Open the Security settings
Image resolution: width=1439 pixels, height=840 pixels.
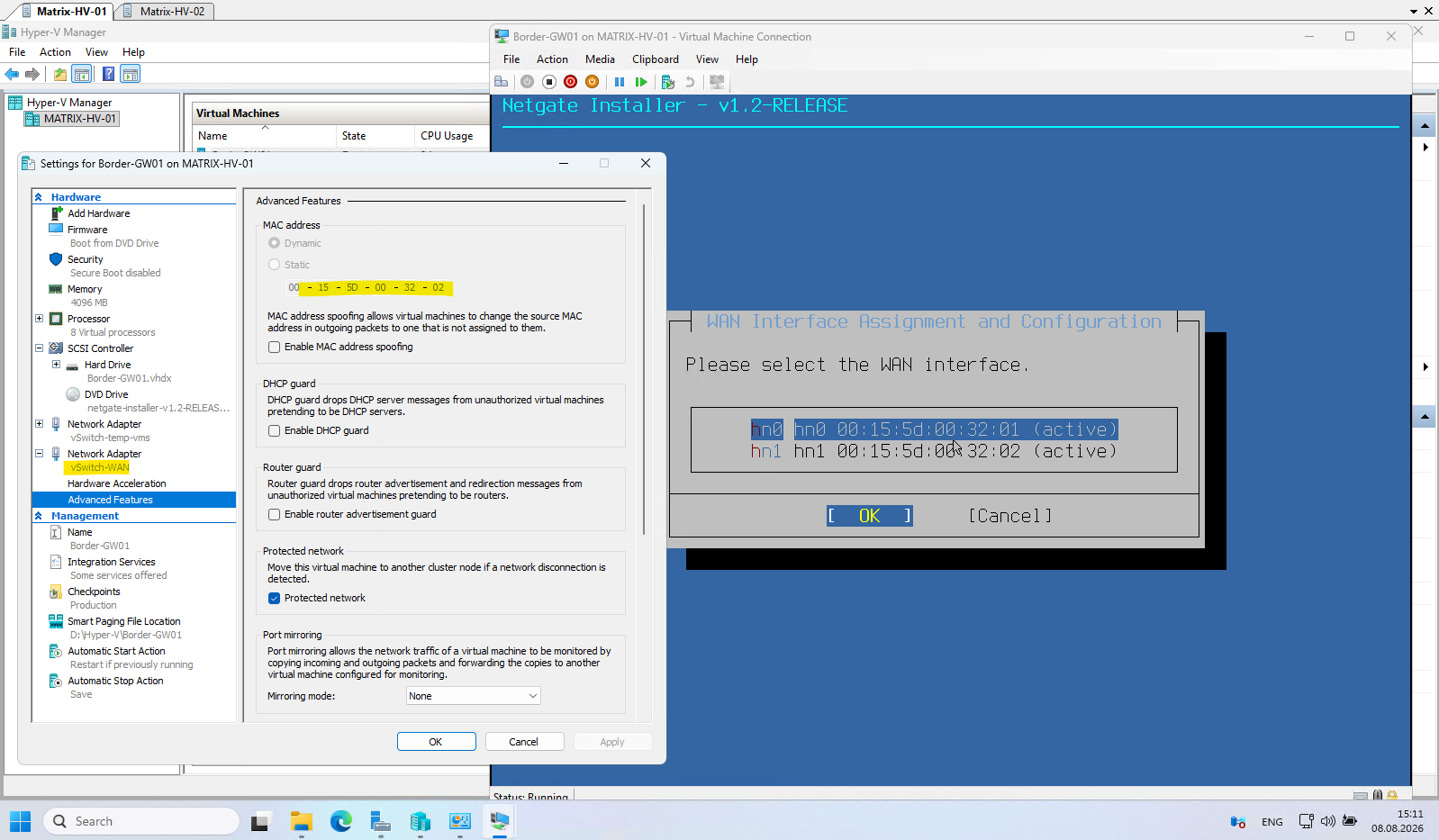[x=86, y=259]
